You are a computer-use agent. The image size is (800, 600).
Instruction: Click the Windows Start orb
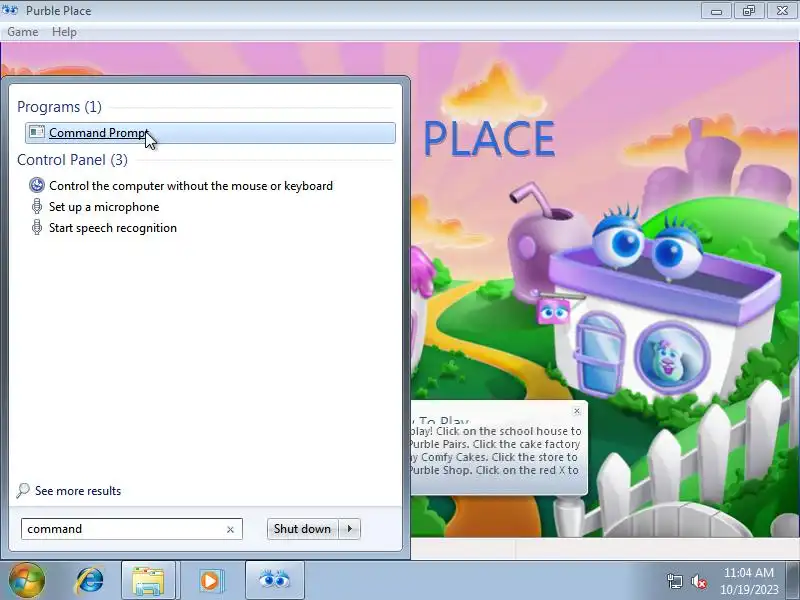pyautogui.click(x=27, y=580)
